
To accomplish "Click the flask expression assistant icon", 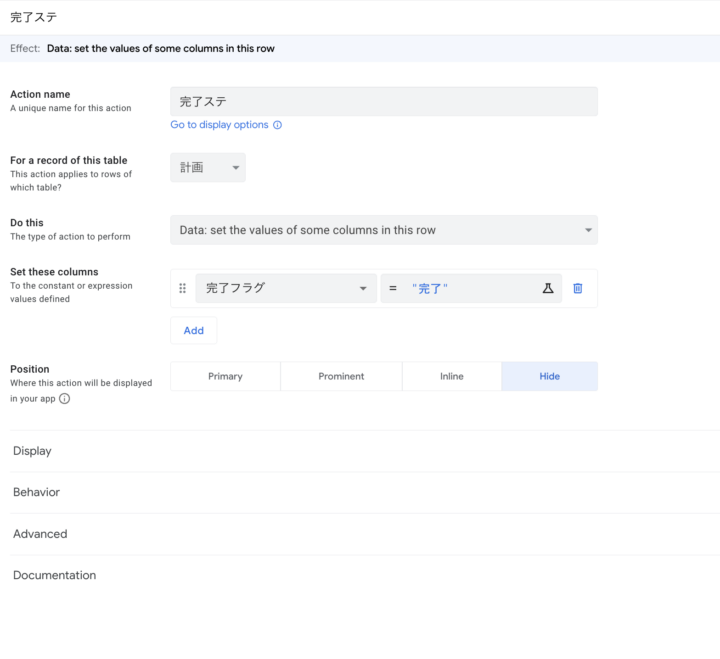I will click(x=548, y=288).
